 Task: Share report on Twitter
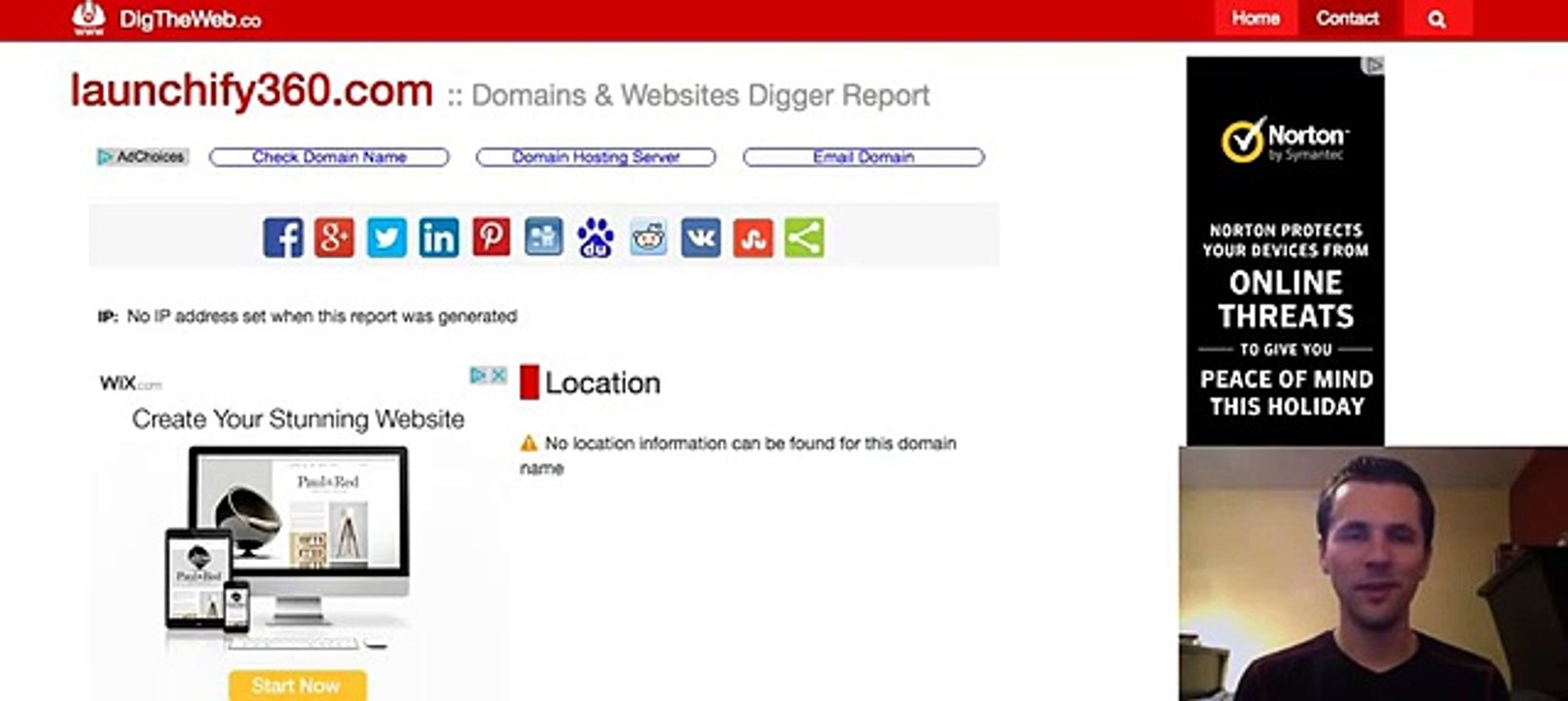[x=386, y=238]
